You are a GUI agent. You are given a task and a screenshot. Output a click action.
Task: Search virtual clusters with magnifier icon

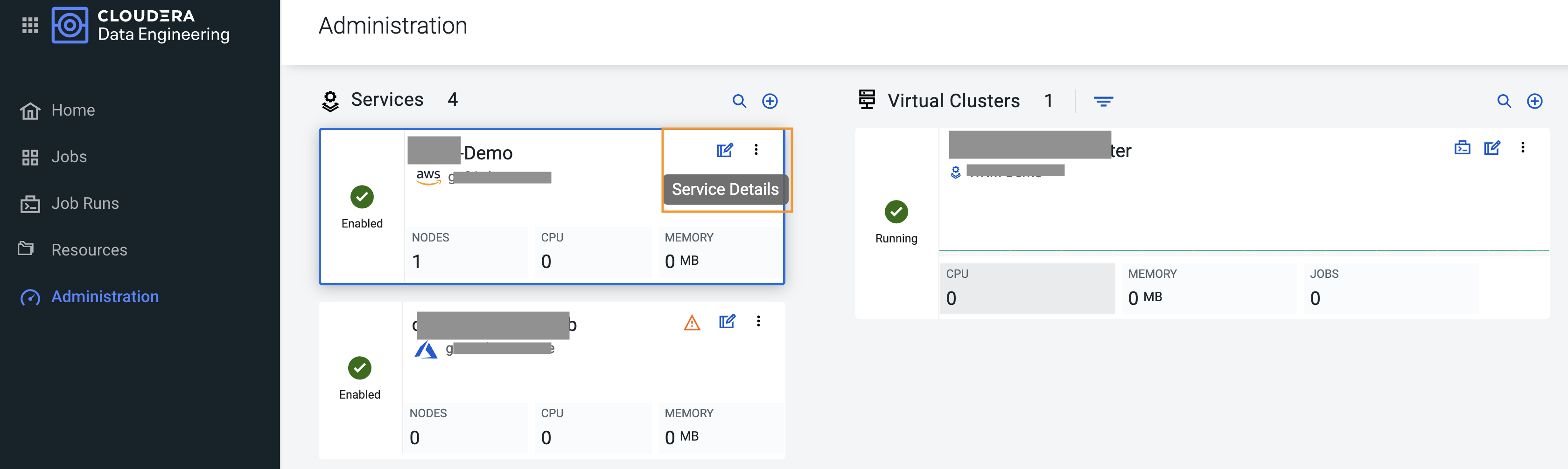click(x=1504, y=101)
